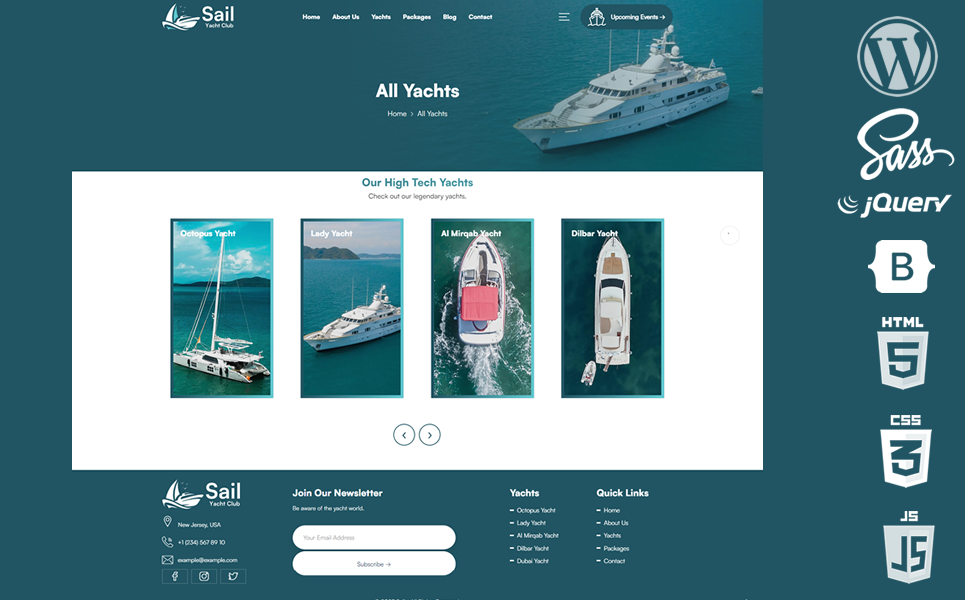This screenshot has height=600, width=965.
Task: Select the Al Mirqab Yacht card
Action: click(x=482, y=308)
